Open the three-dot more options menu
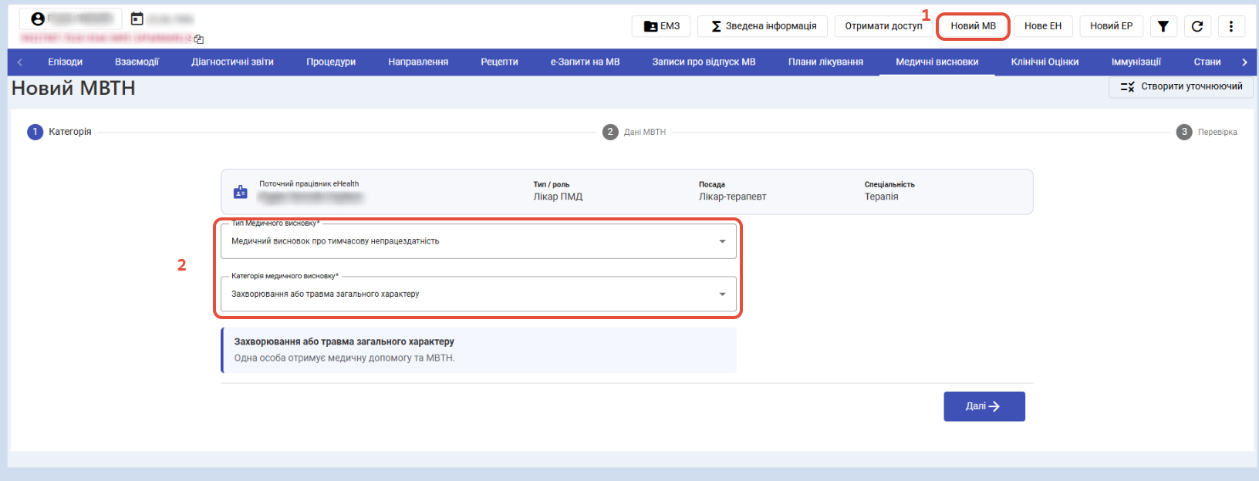1259x481 pixels. coord(1230,26)
